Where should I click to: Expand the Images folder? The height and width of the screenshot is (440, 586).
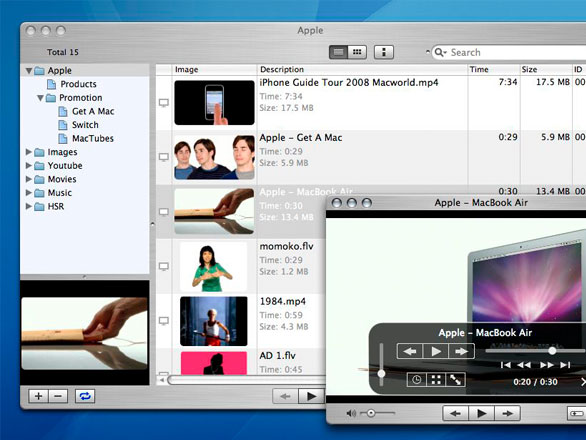[x=28, y=152]
